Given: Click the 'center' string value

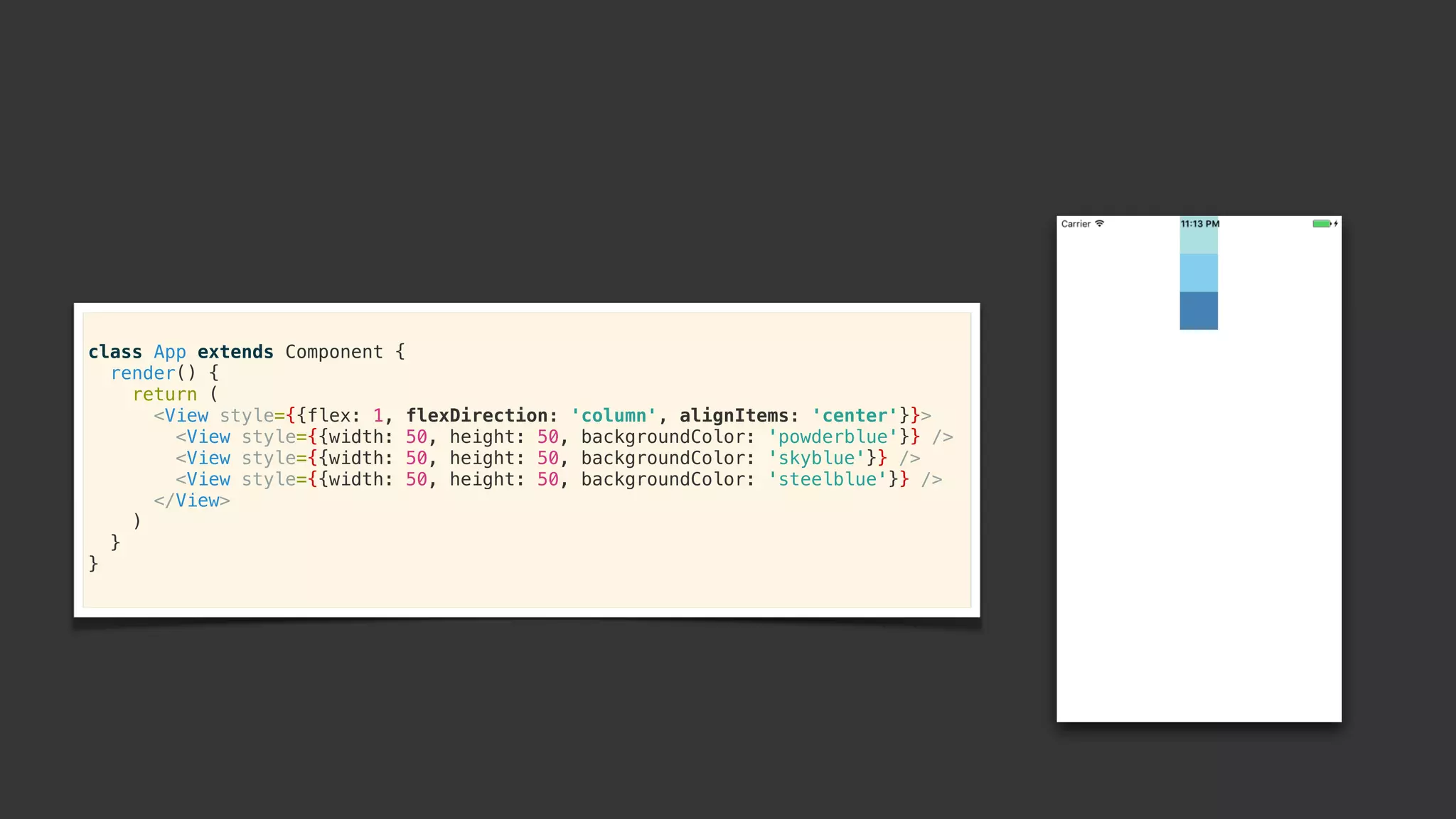Looking at the screenshot, I should coord(855,416).
